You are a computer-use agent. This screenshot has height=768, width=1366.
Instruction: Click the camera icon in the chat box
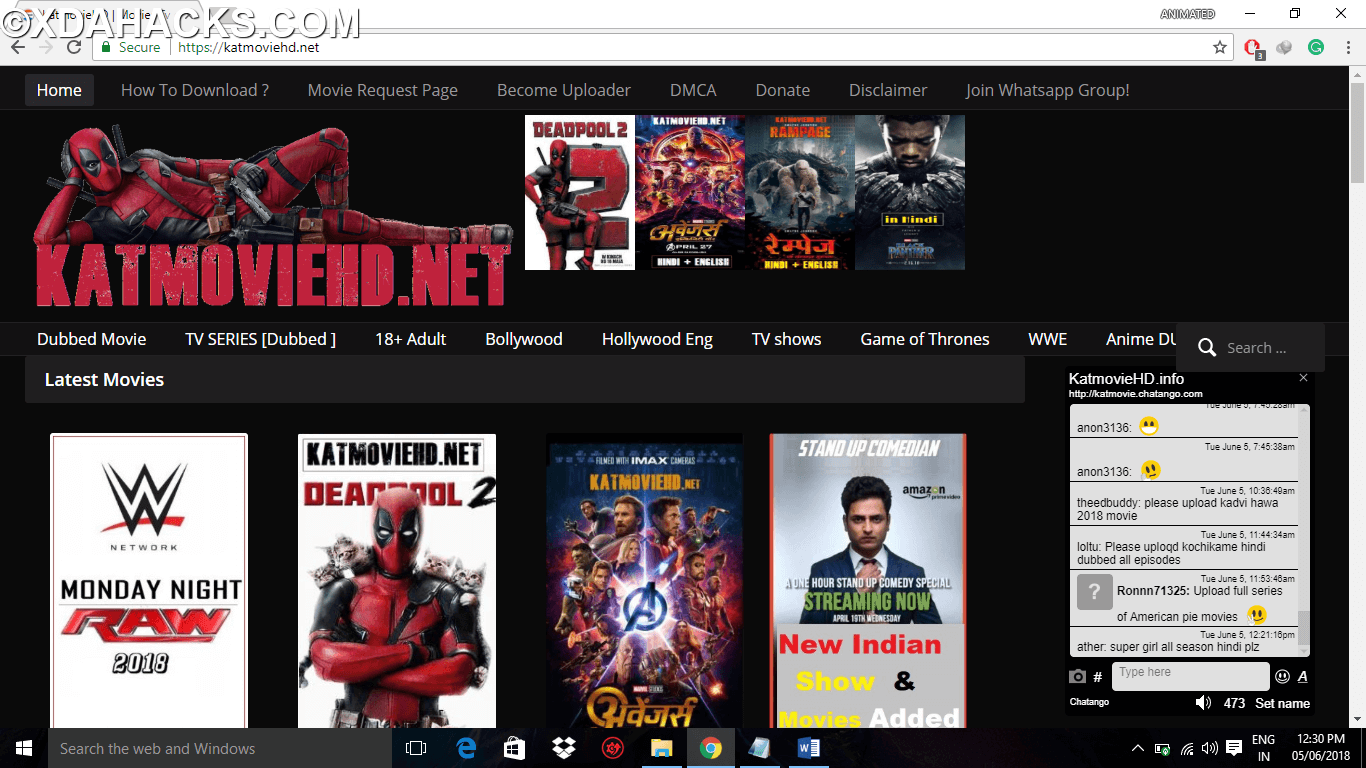(x=1077, y=676)
